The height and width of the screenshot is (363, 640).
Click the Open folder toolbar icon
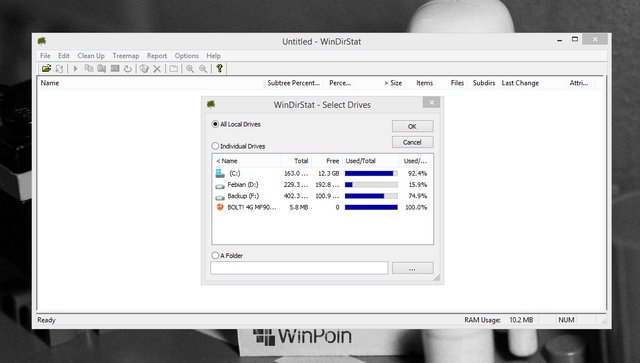(x=47, y=68)
